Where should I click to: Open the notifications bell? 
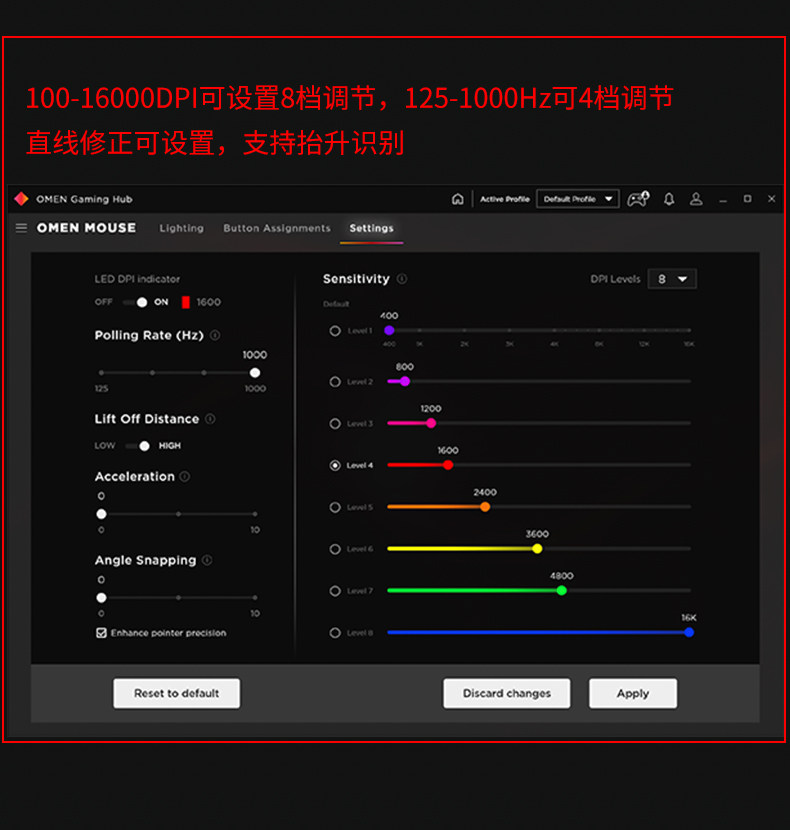coord(669,199)
